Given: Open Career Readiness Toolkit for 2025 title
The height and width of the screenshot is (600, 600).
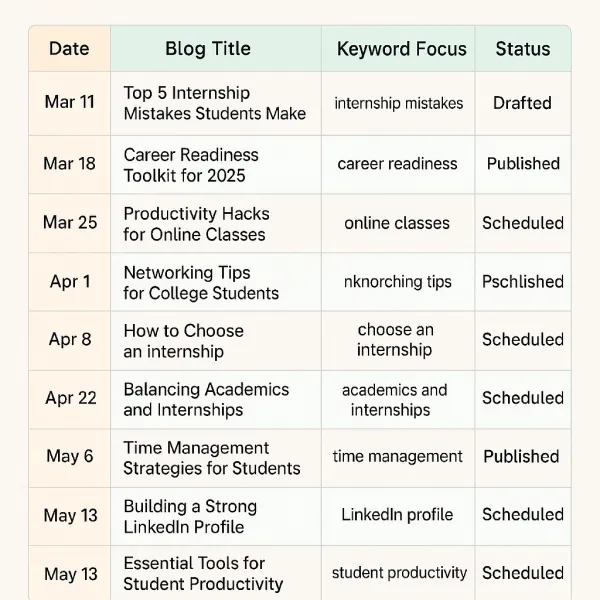Looking at the screenshot, I should [x=191, y=165].
